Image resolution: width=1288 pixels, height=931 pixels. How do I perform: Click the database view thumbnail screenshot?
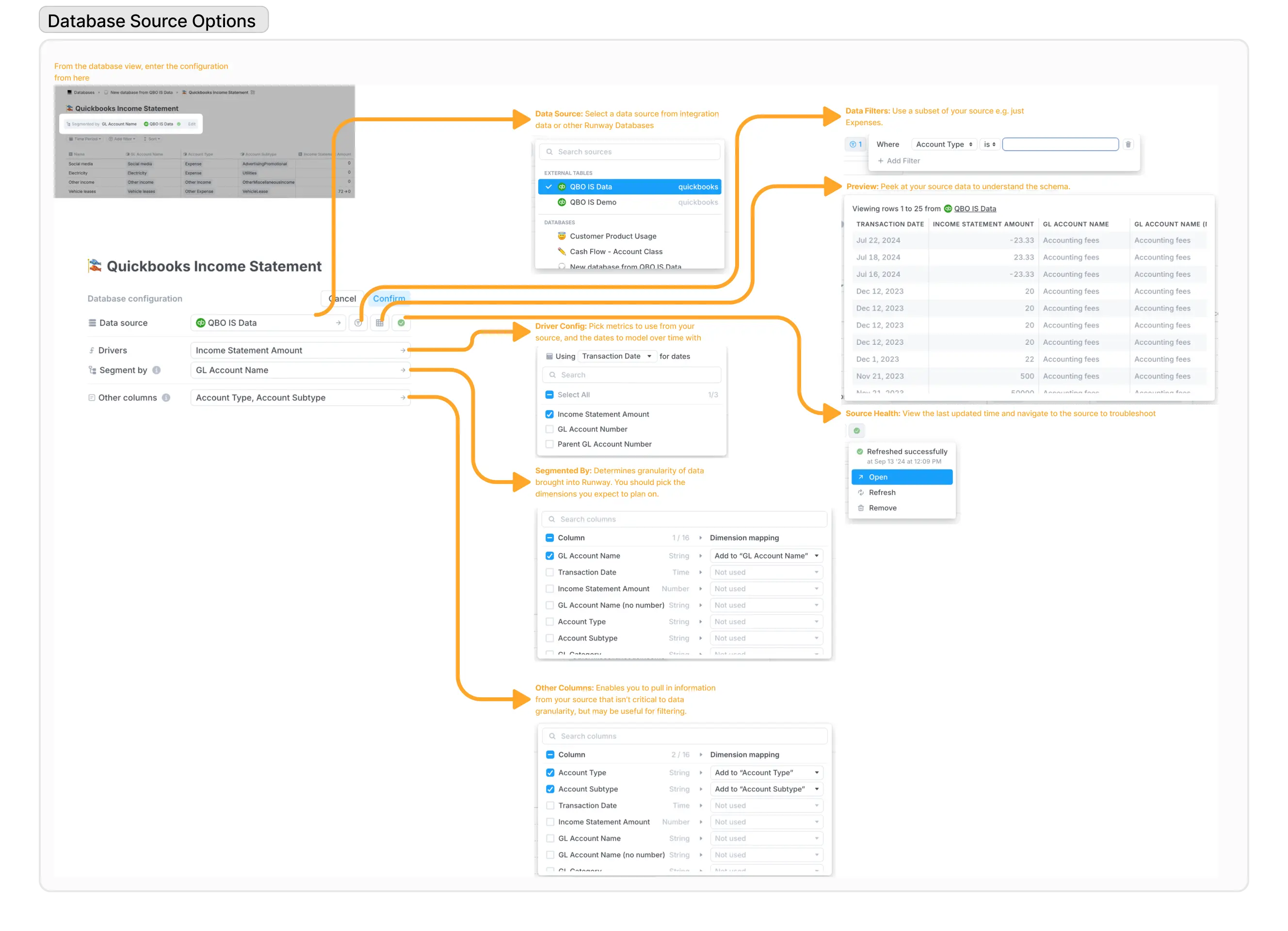click(x=205, y=142)
